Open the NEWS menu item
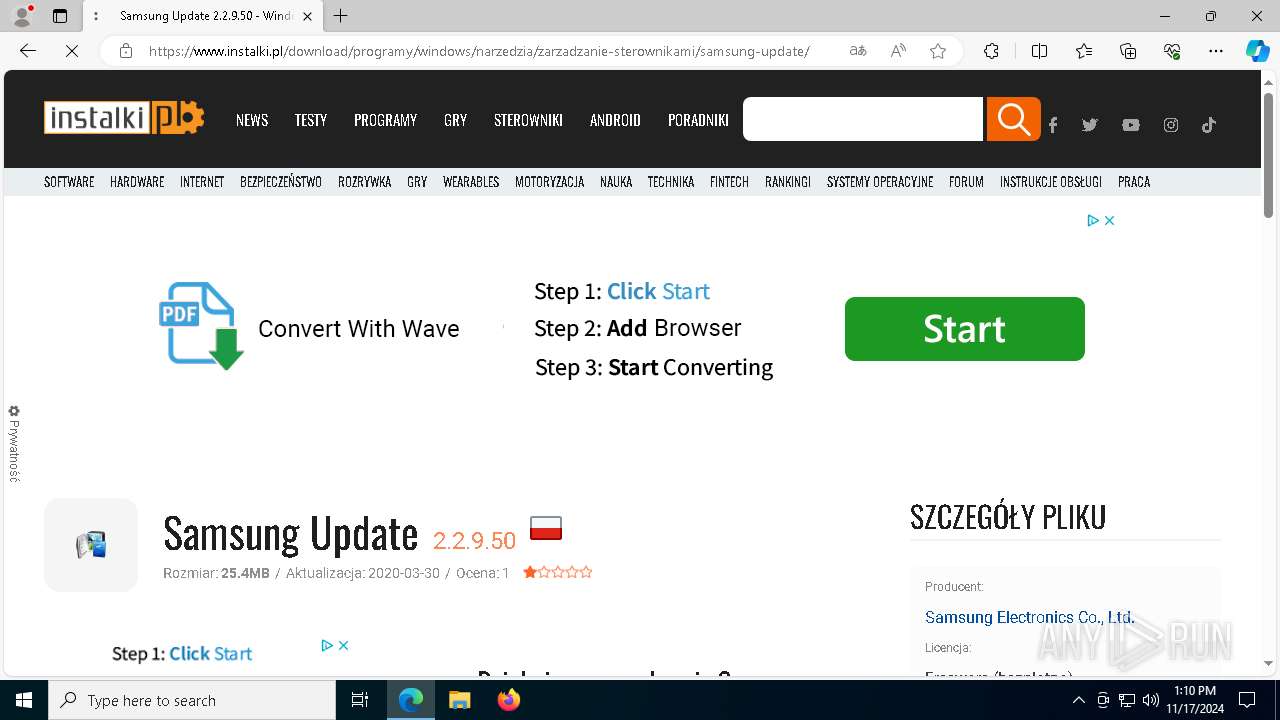The image size is (1280, 720). coord(252,120)
